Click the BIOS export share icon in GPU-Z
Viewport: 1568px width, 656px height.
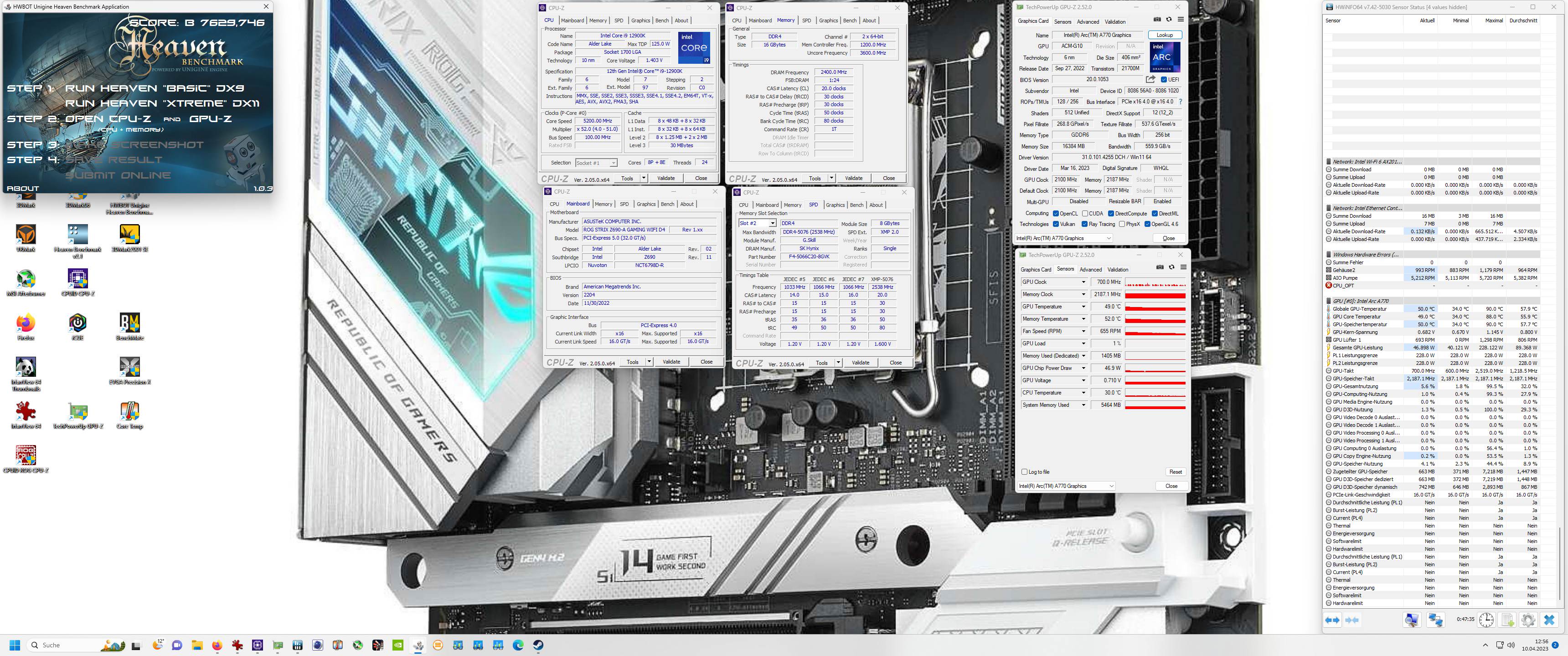1150,79
